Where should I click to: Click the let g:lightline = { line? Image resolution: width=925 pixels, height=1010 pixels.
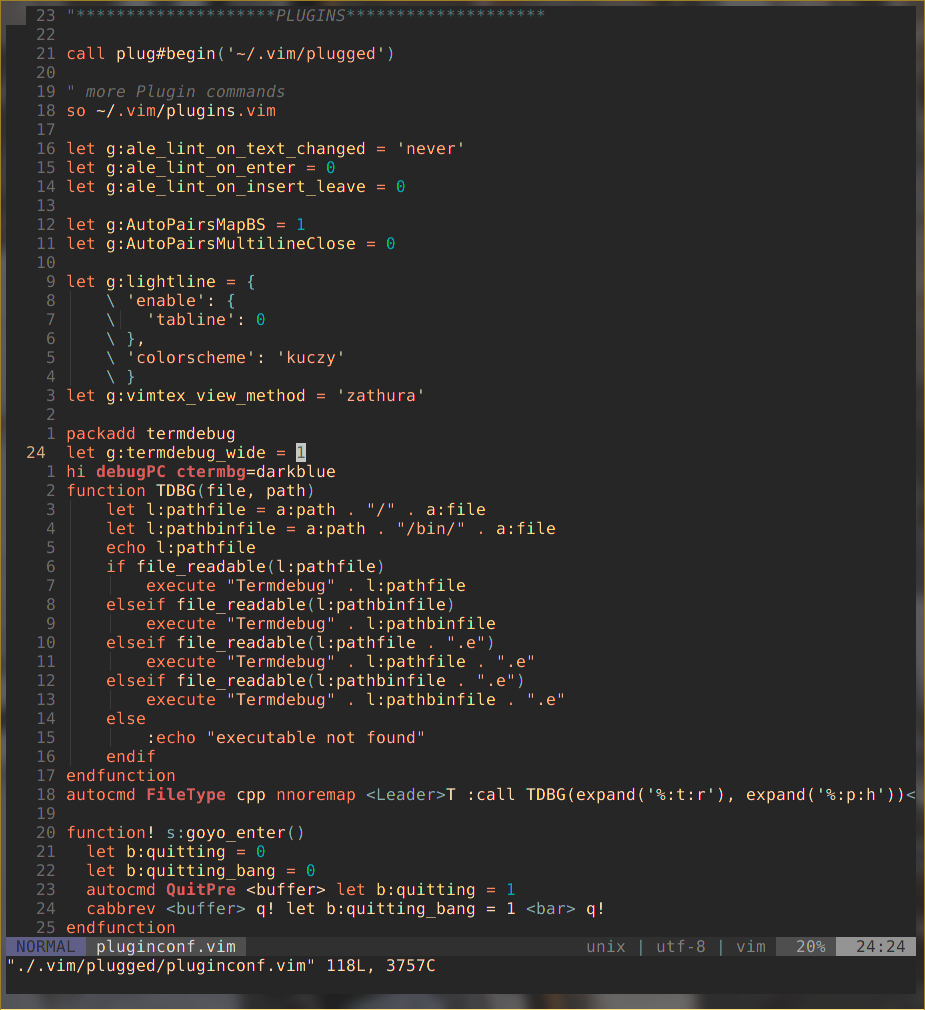(x=161, y=281)
